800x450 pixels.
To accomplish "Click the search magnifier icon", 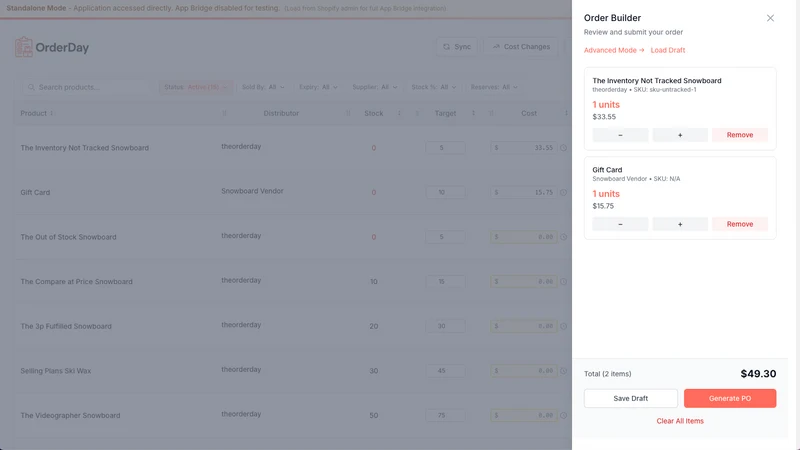I will [x=31, y=87].
